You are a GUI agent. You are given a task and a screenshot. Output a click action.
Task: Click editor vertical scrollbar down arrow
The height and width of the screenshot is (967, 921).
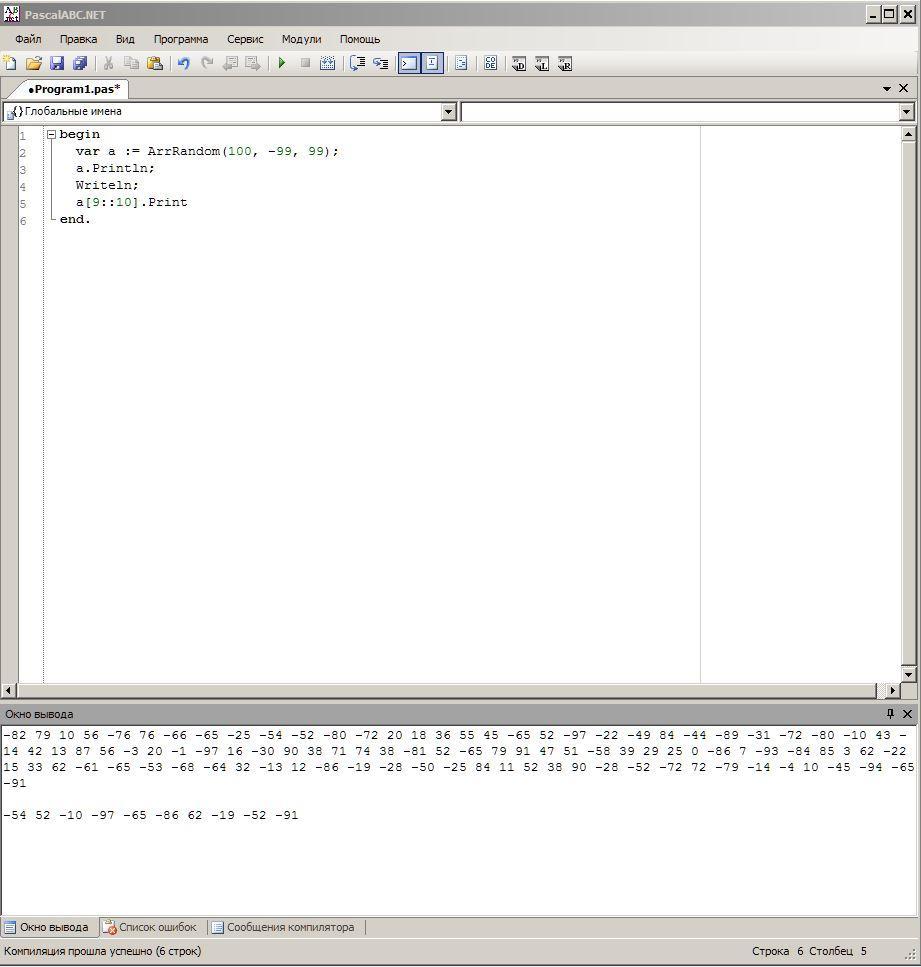[x=908, y=675]
